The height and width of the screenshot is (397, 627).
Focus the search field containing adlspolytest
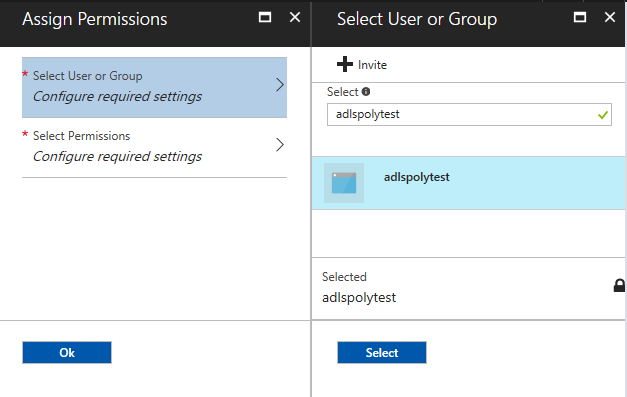point(469,114)
